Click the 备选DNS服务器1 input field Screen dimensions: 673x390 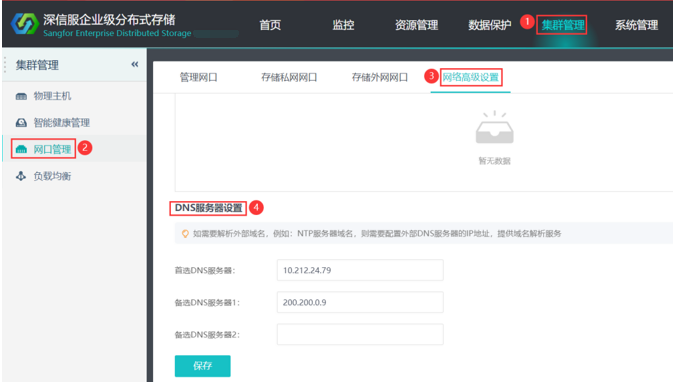360,302
